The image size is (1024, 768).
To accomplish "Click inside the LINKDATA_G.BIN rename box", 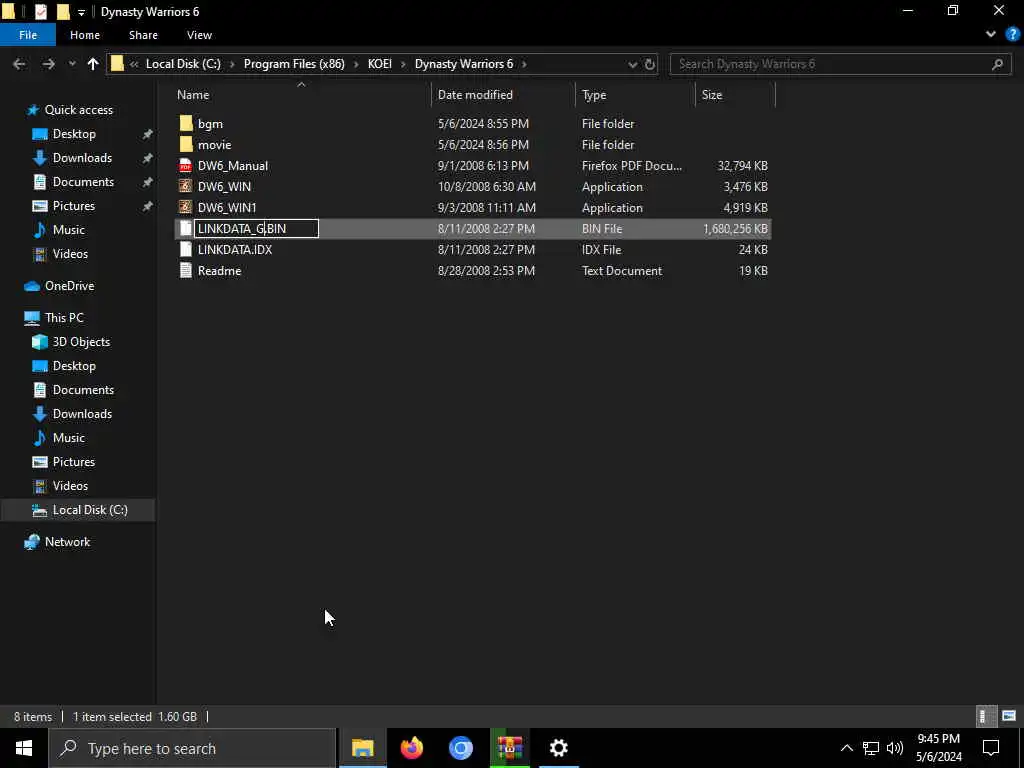I will point(257,229).
